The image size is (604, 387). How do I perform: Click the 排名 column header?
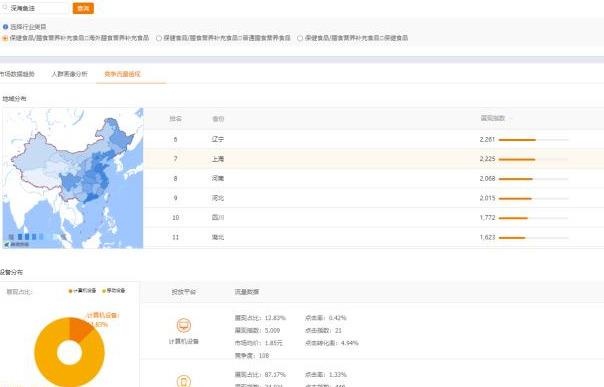pos(176,119)
